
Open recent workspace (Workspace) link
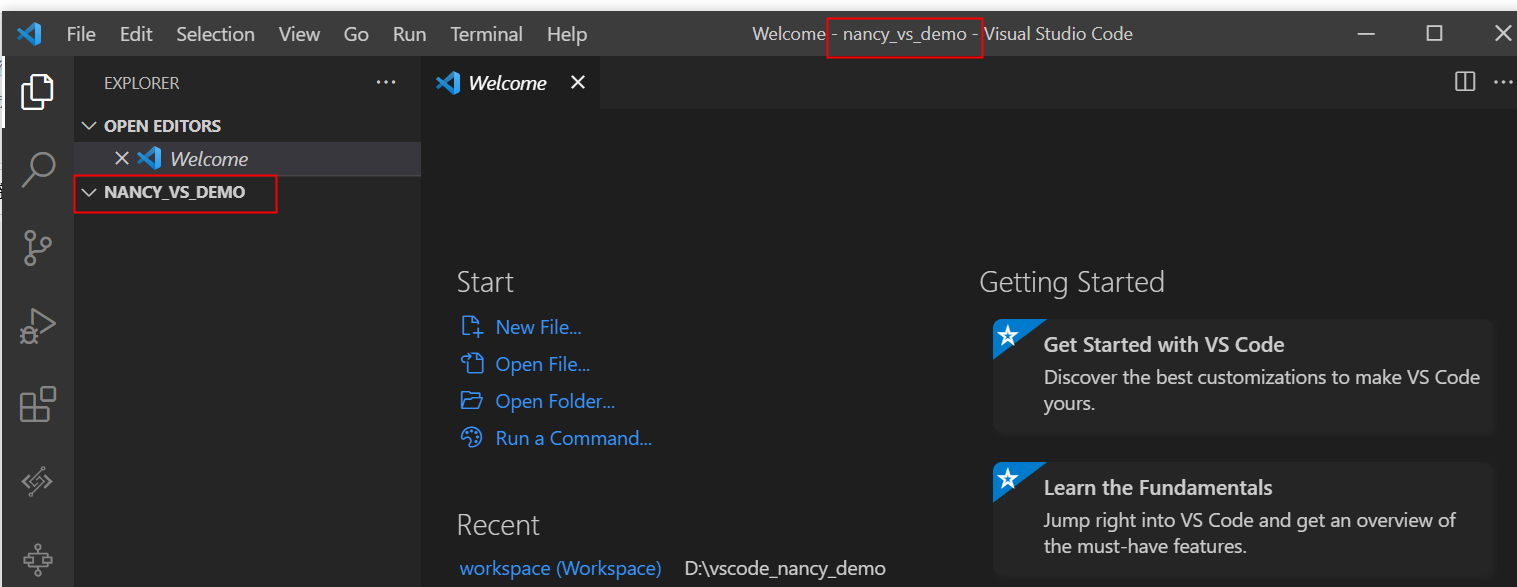coord(560,568)
